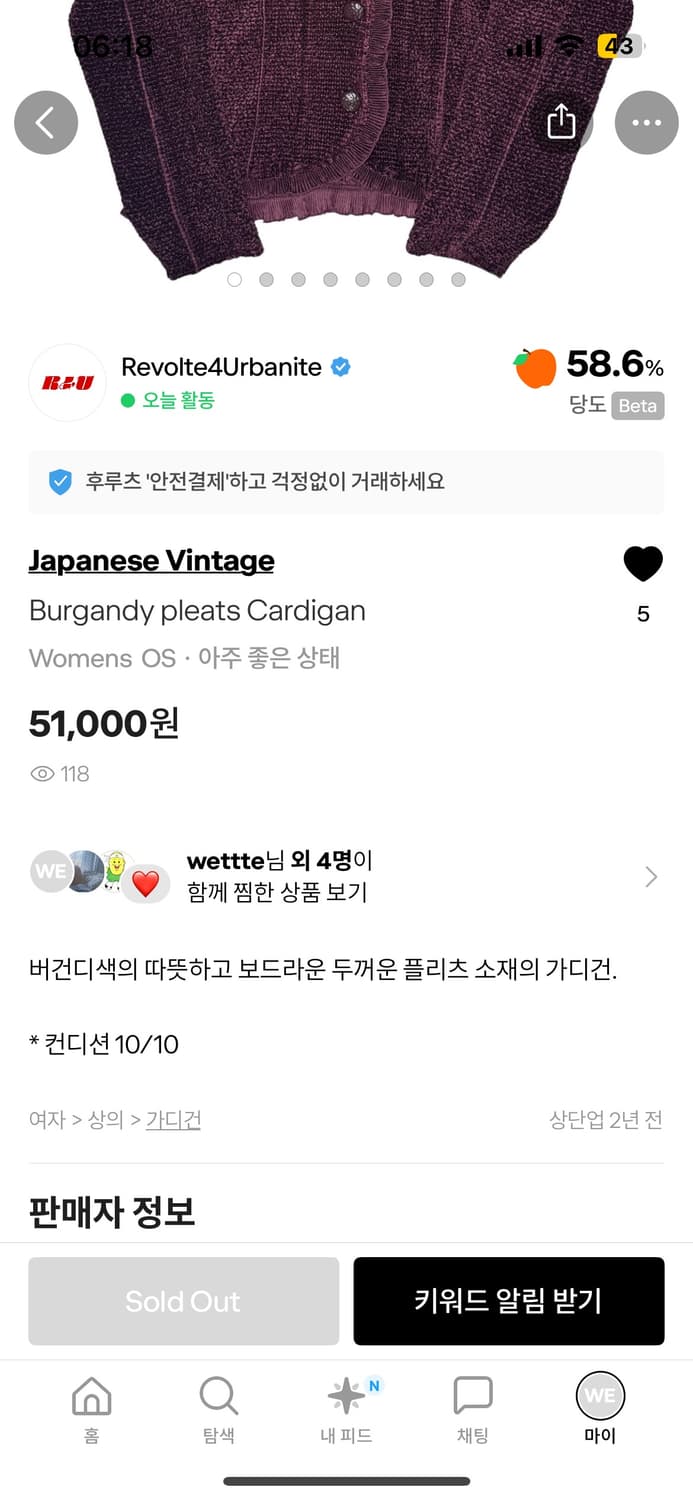This screenshot has height=1500, width=693.
Task: Tap the orange peach sweetness icon
Action: pos(535,368)
